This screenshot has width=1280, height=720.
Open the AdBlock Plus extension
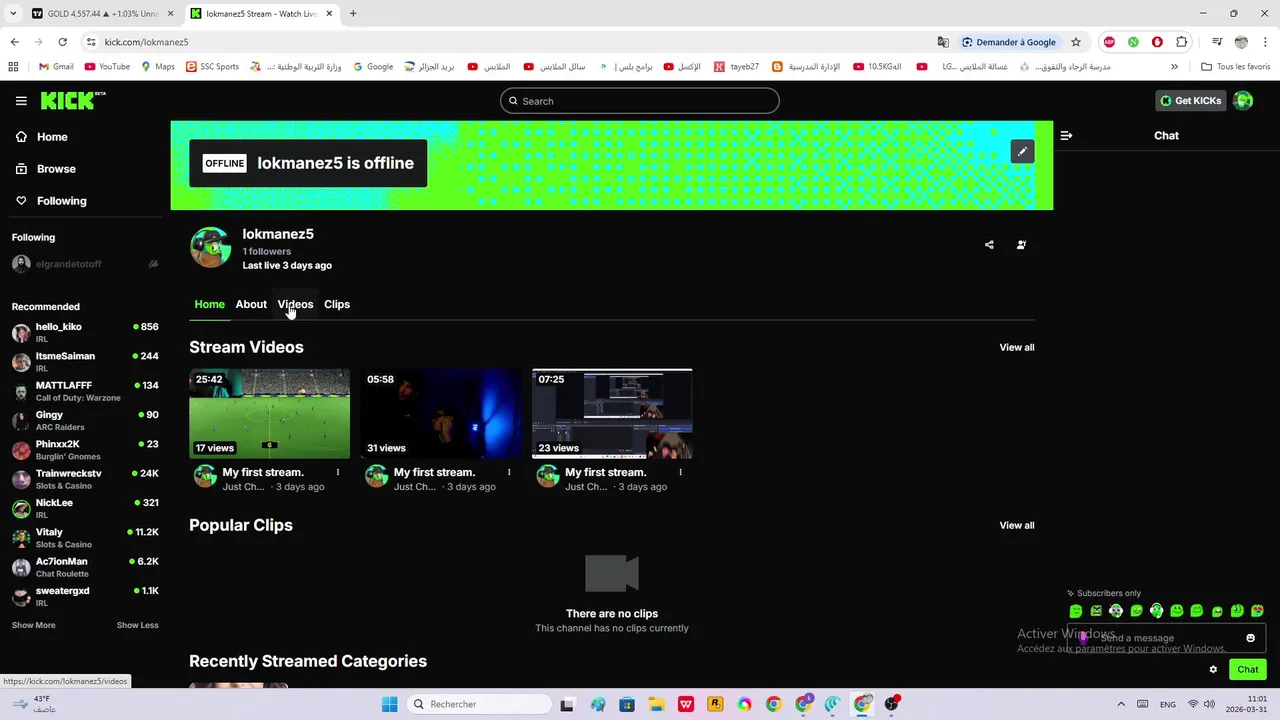(x=1109, y=42)
